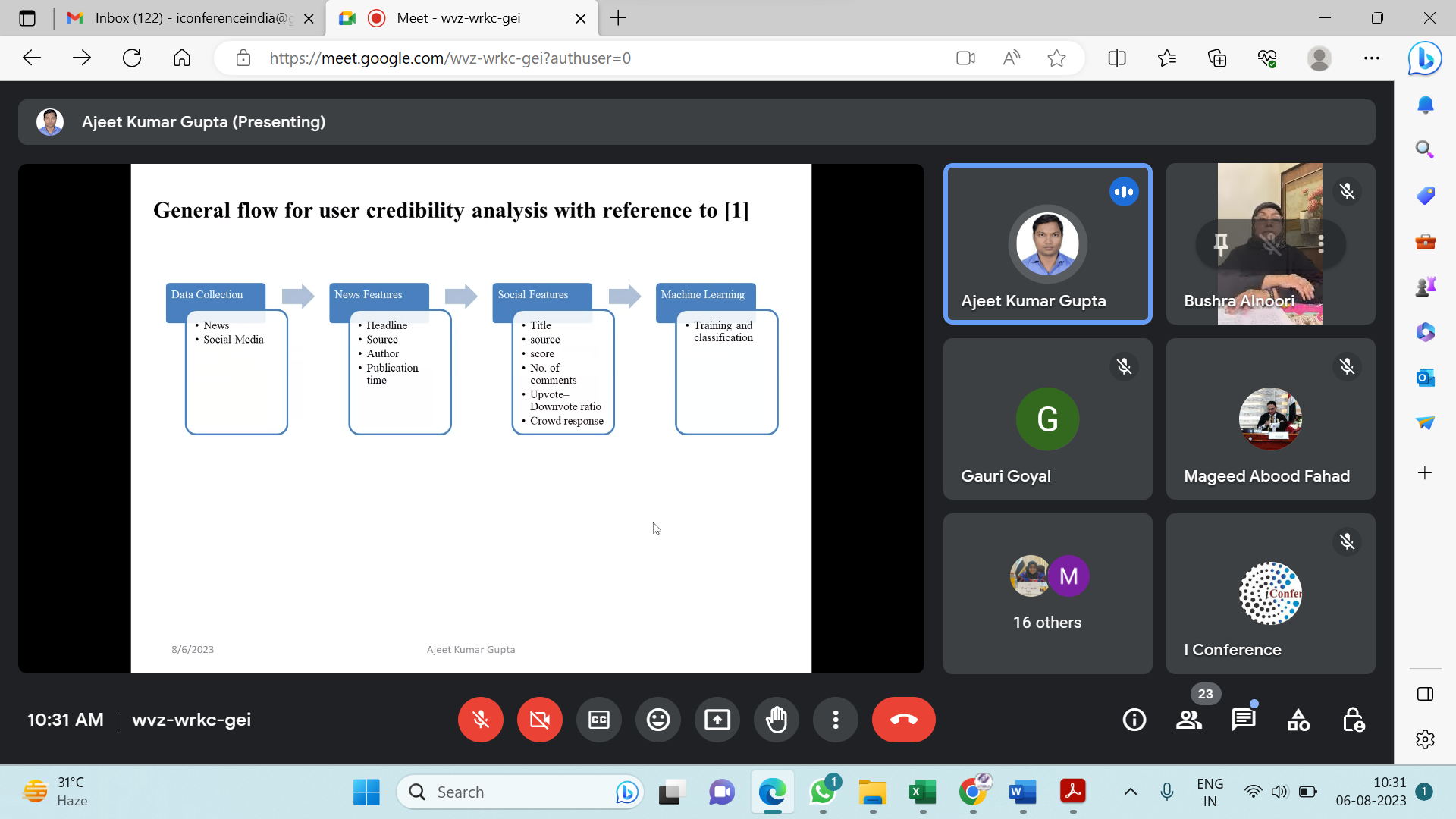Refresh the current page
1456x819 pixels.
pyautogui.click(x=132, y=58)
